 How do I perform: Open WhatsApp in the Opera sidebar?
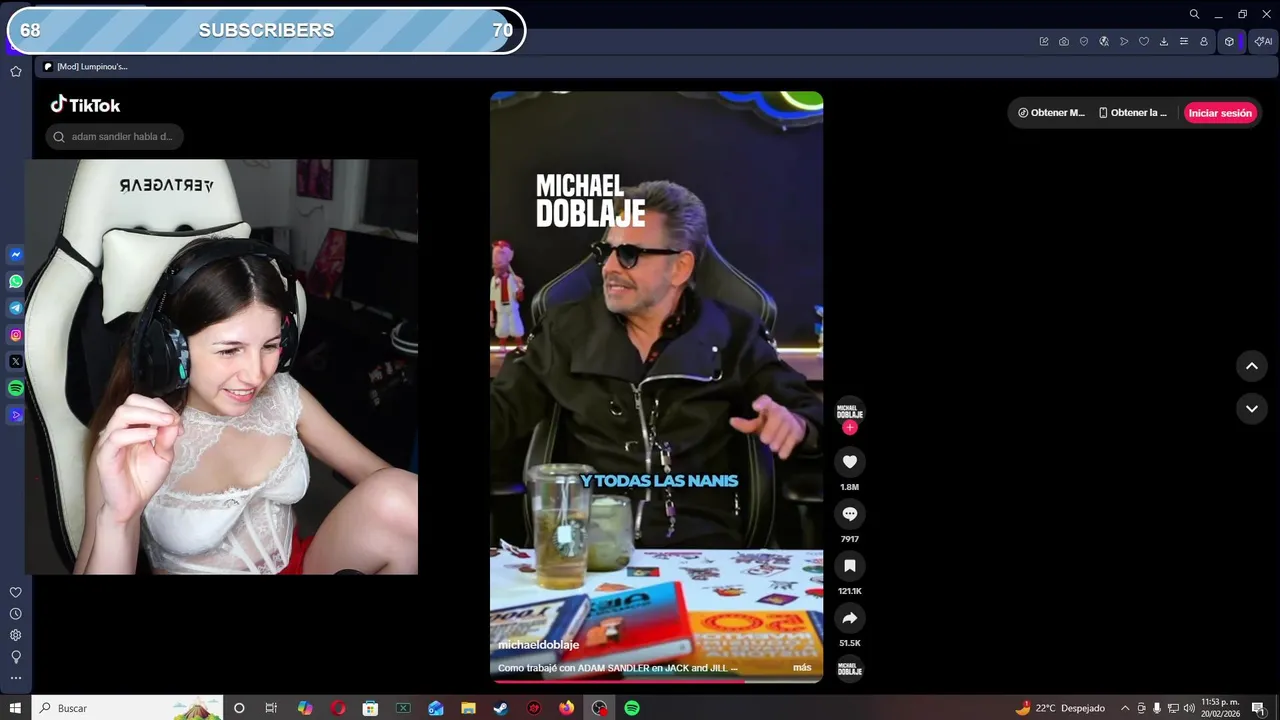coord(16,281)
